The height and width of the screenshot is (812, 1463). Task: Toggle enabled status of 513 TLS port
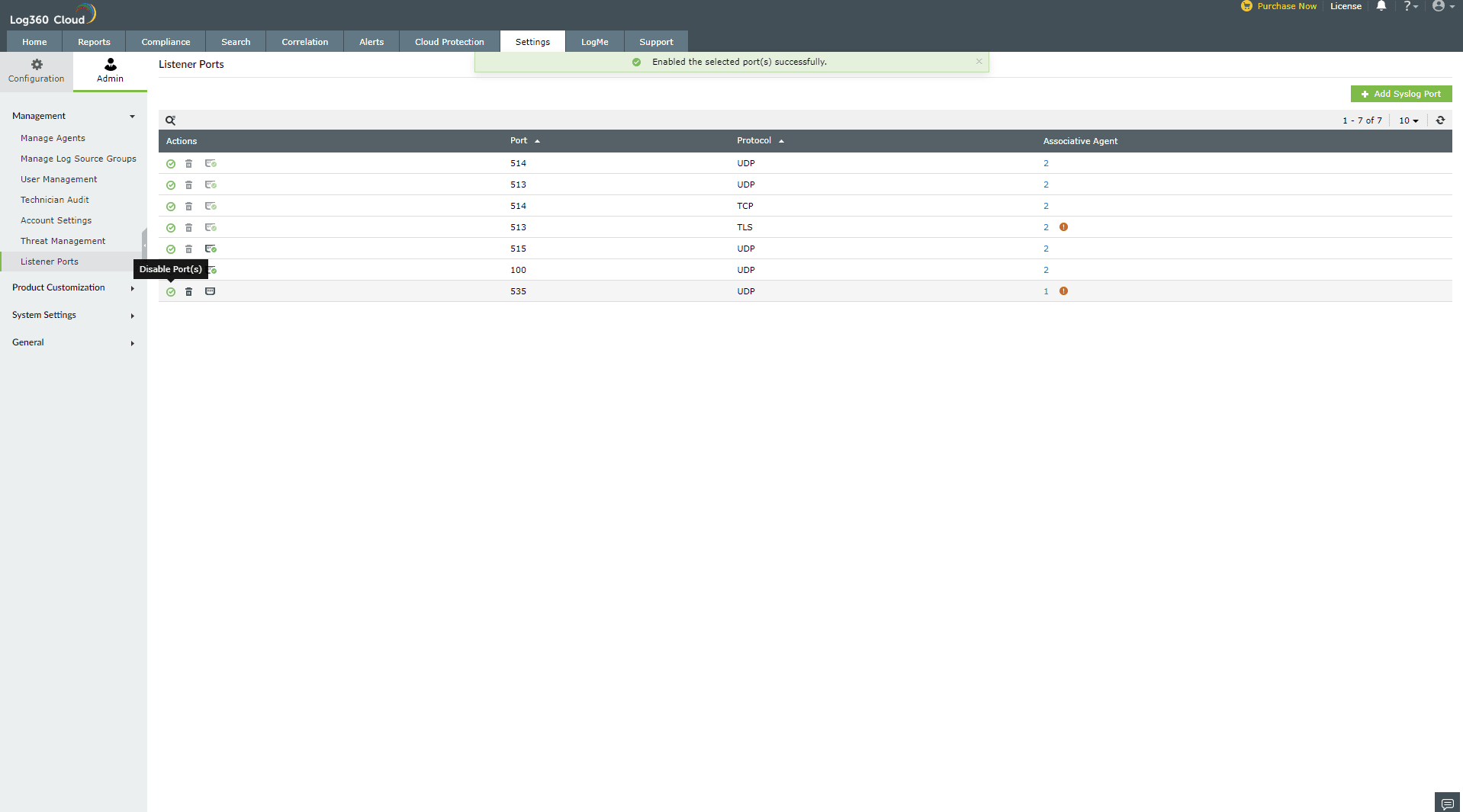tap(171, 228)
